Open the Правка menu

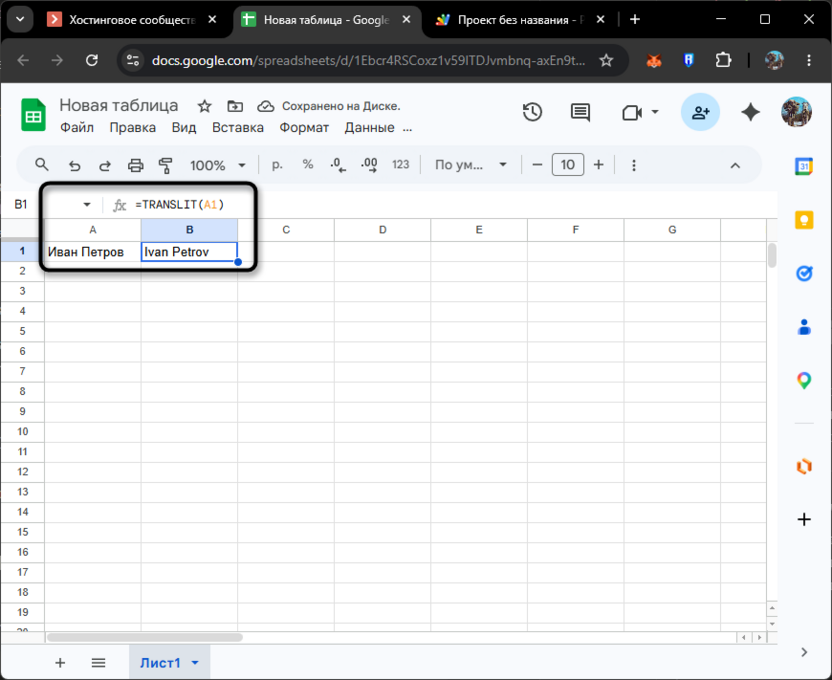click(x=133, y=128)
